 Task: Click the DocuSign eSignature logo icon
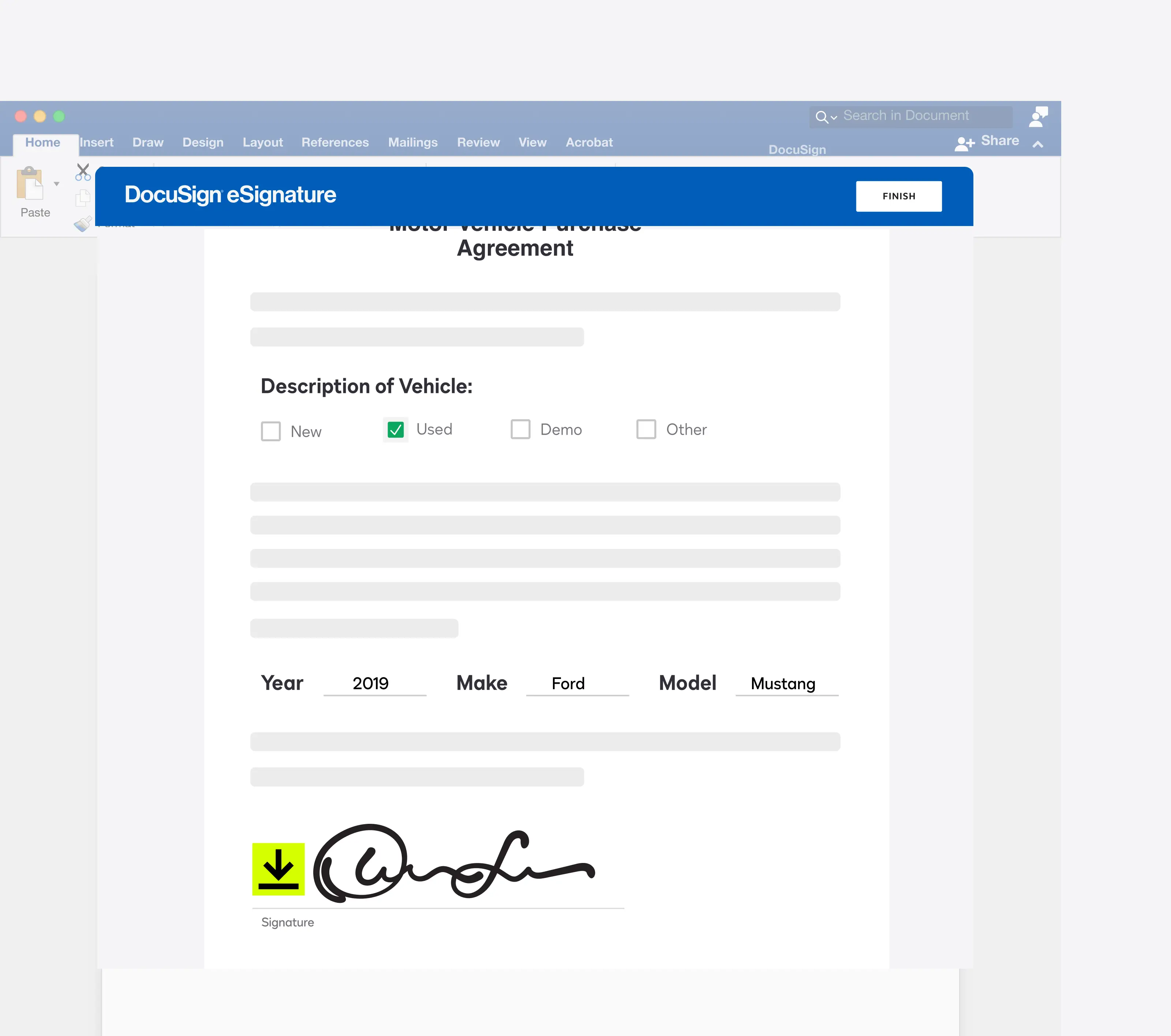pos(231,195)
